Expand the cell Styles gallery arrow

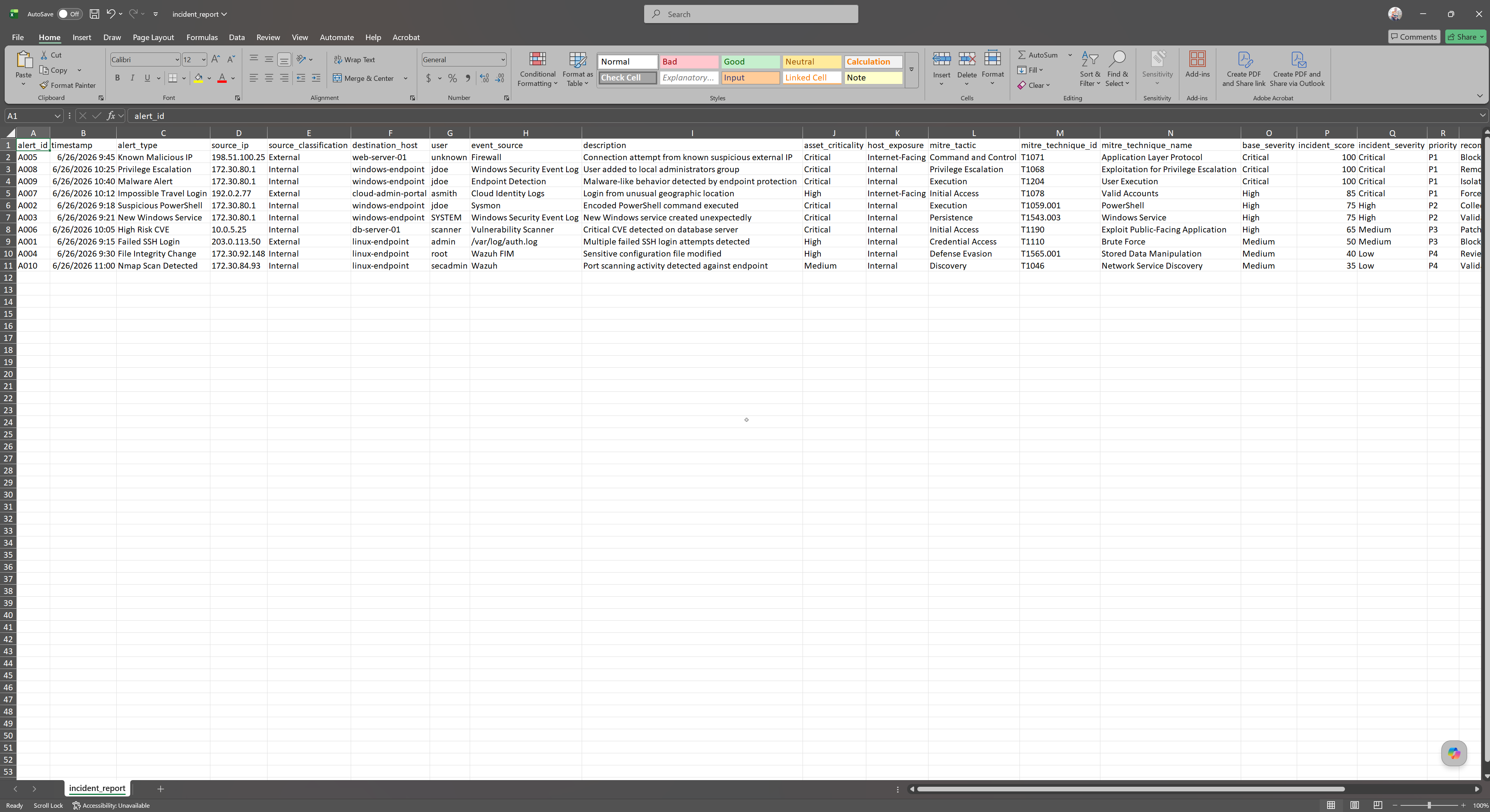(x=911, y=70)
